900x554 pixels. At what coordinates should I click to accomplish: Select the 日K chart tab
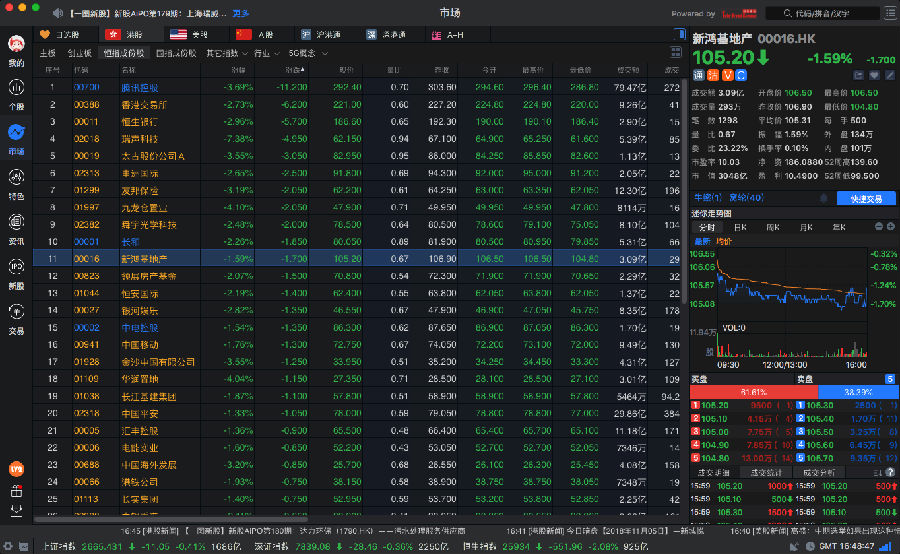tap(740, 227)
